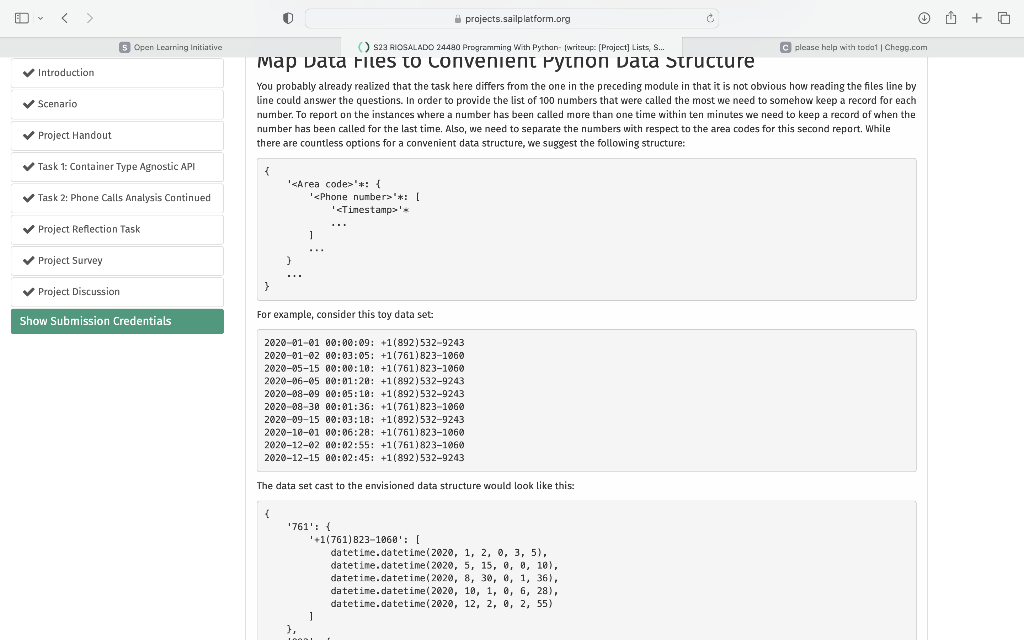Go back with the back arrow

coord(65,18)
